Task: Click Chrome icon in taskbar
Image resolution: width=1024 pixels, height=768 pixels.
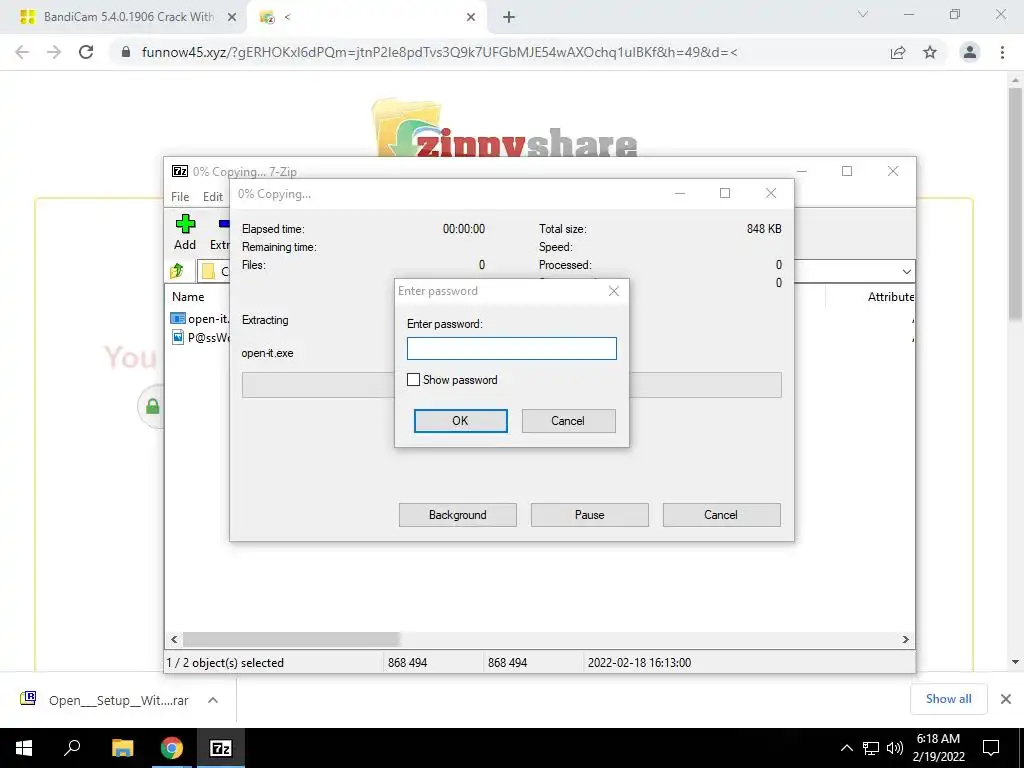Action: pyautogui.click(x=172, y=748)
